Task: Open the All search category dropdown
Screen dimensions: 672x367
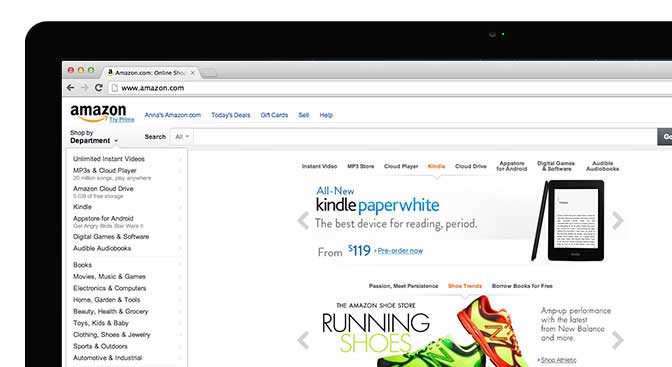Action: click(x=182, y=136)
